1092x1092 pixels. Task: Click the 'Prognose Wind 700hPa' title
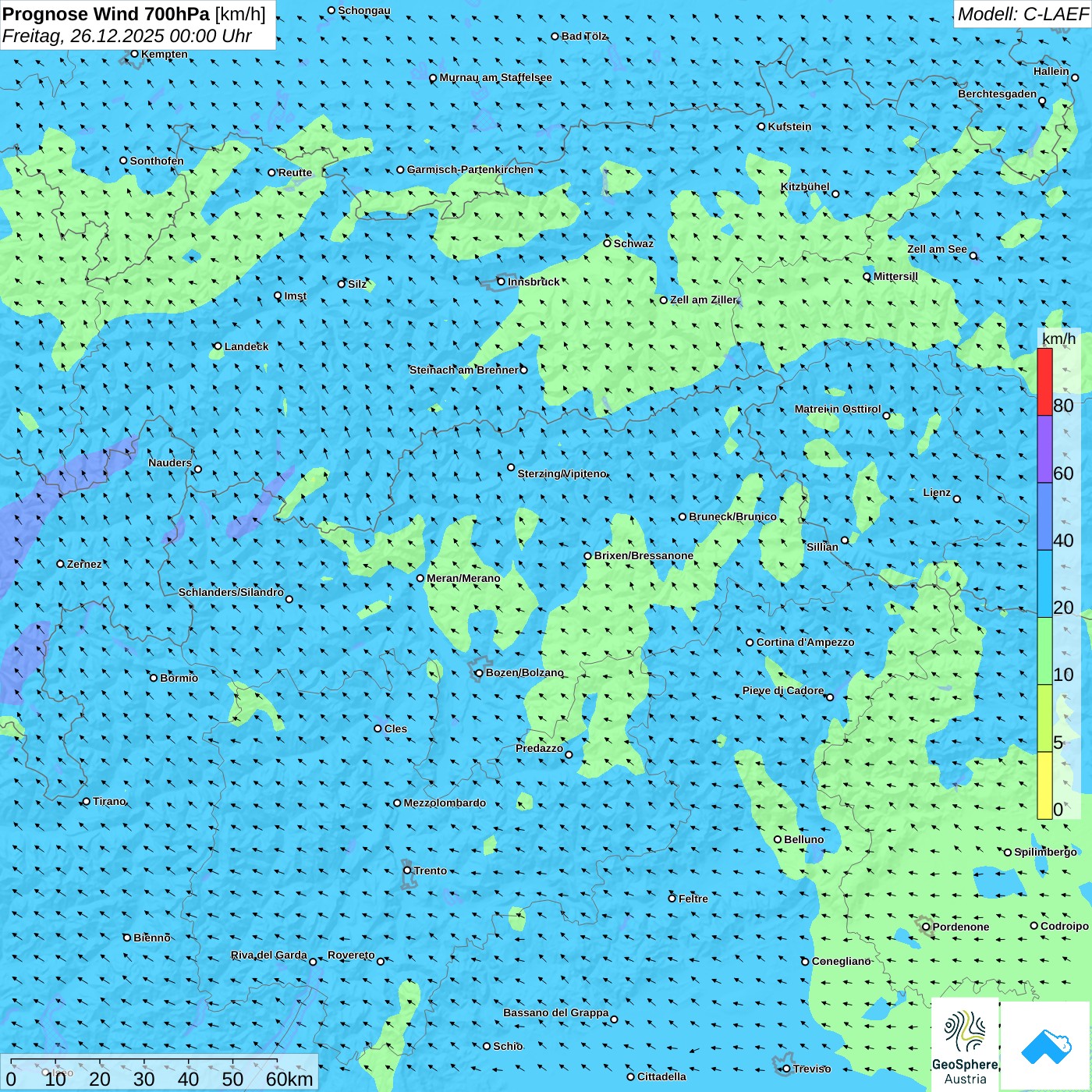(x=106, y=14)
